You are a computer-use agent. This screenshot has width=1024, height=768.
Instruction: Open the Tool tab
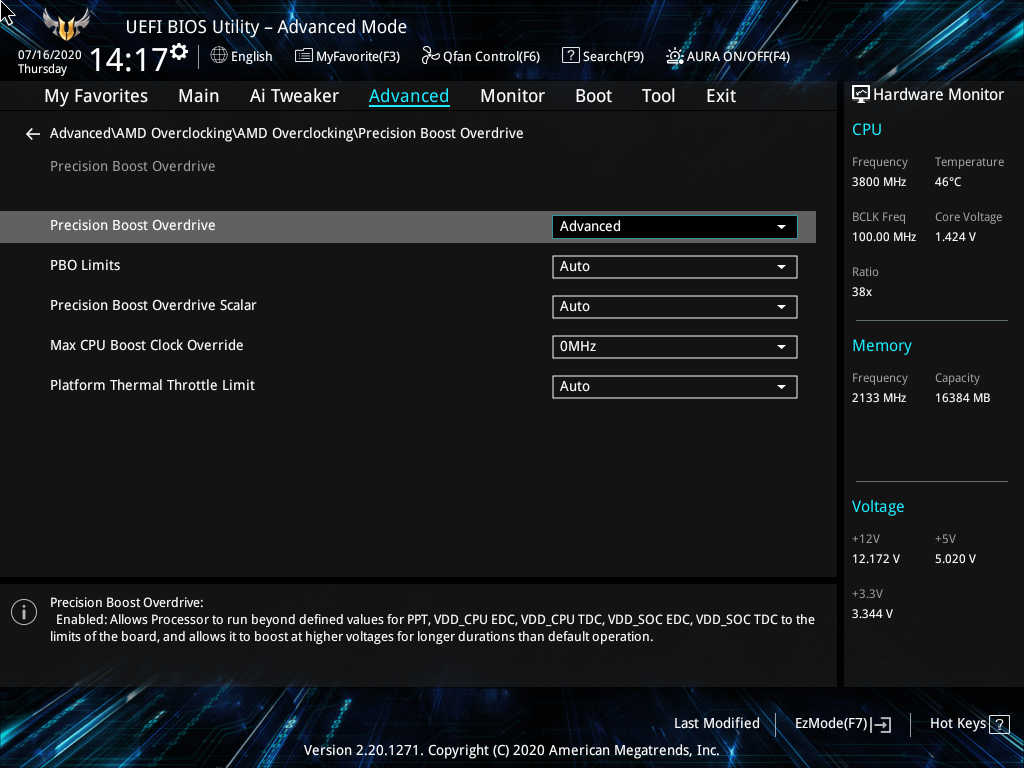[658, 96]
